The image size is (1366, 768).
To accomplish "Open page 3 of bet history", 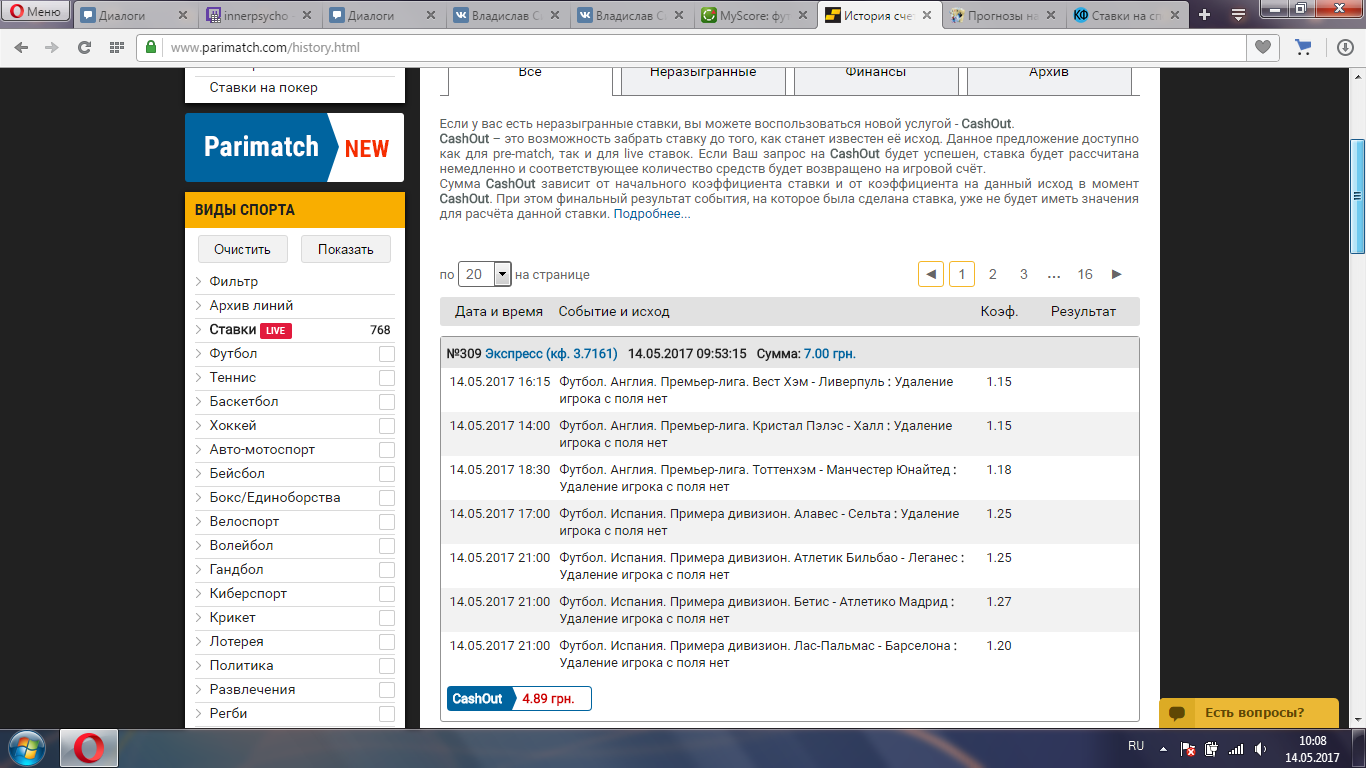I will 1023,274.
